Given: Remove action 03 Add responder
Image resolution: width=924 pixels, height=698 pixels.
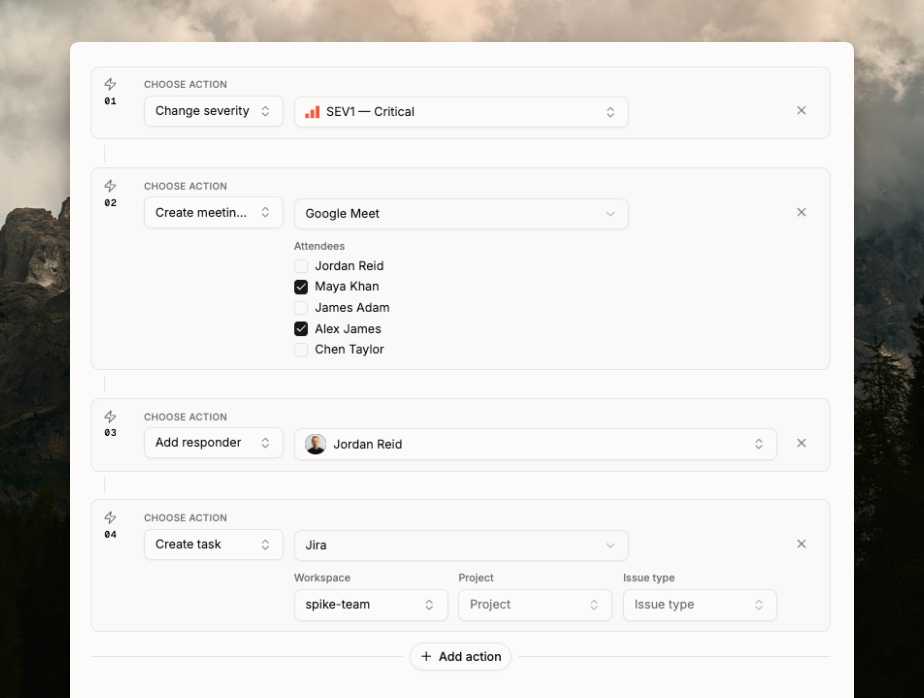Looking at the screenshot, I should pos(801,443).
